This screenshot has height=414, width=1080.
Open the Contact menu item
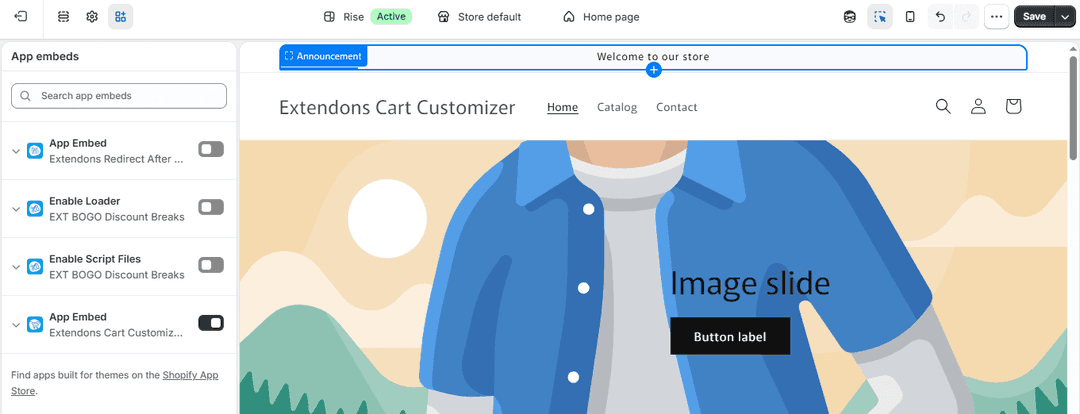click(x=676, y=107)
